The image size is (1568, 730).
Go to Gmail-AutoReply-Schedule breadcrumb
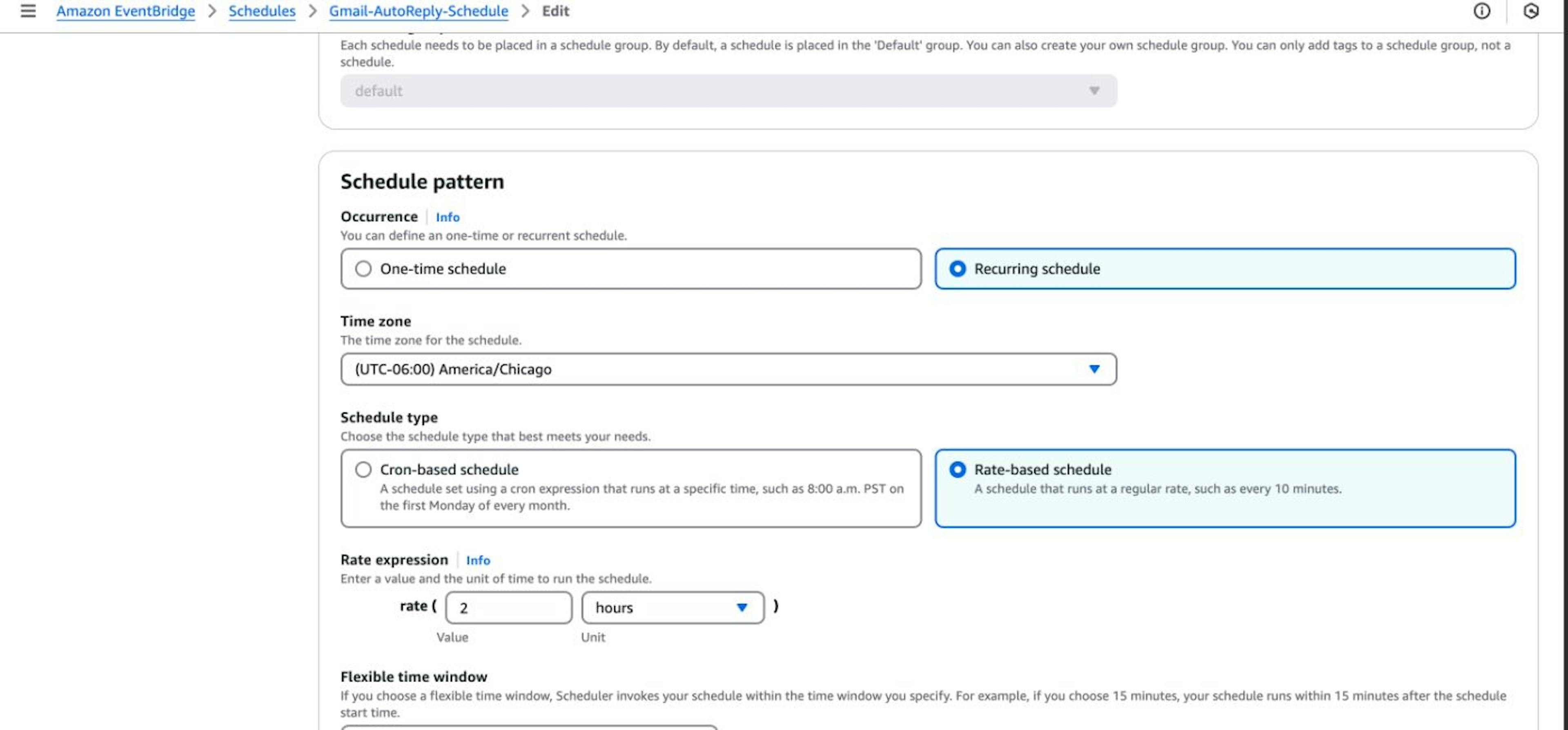click(418, 11)
